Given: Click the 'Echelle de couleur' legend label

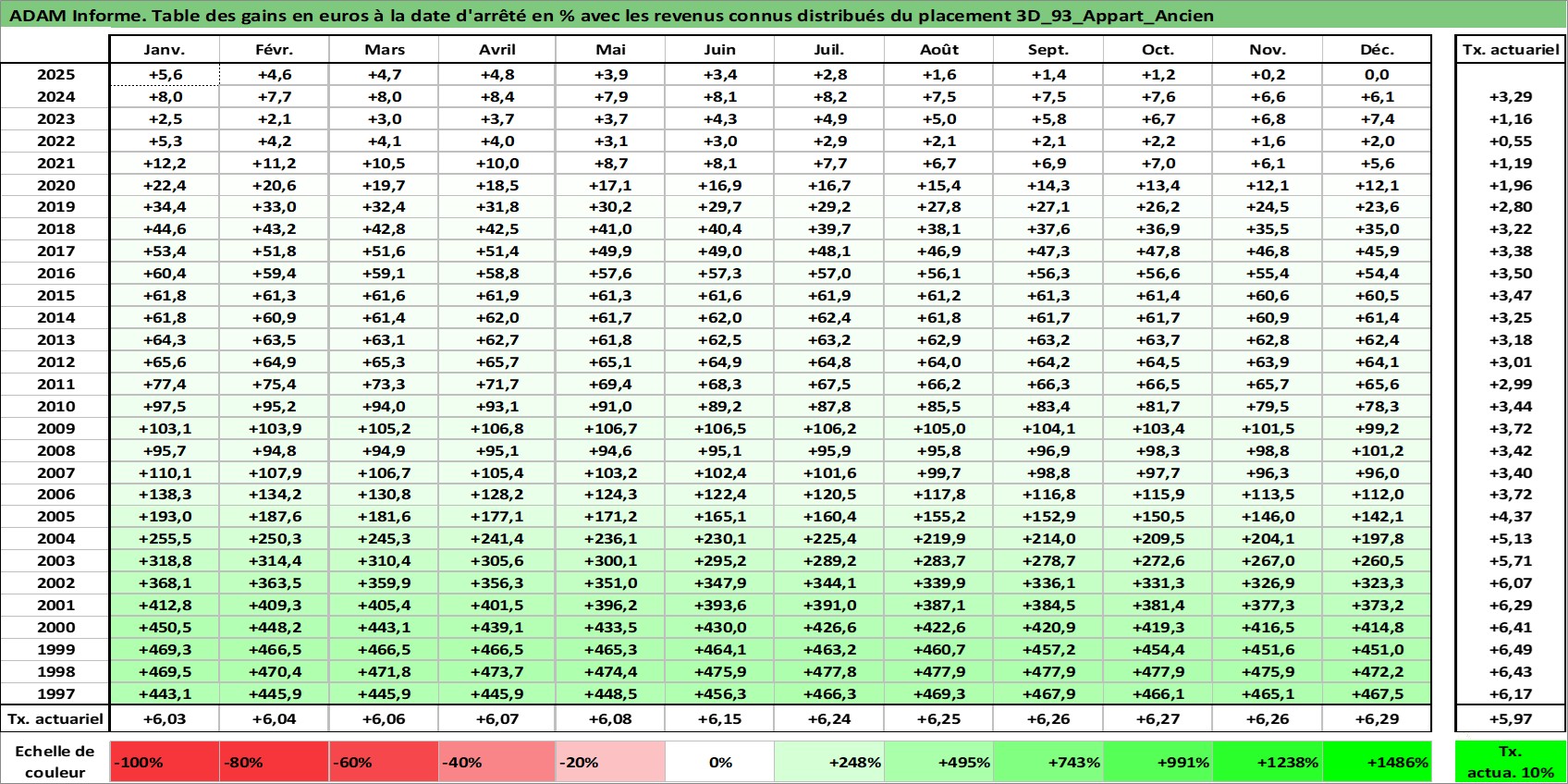Looking at the screenshot, I should coord(55,762).
